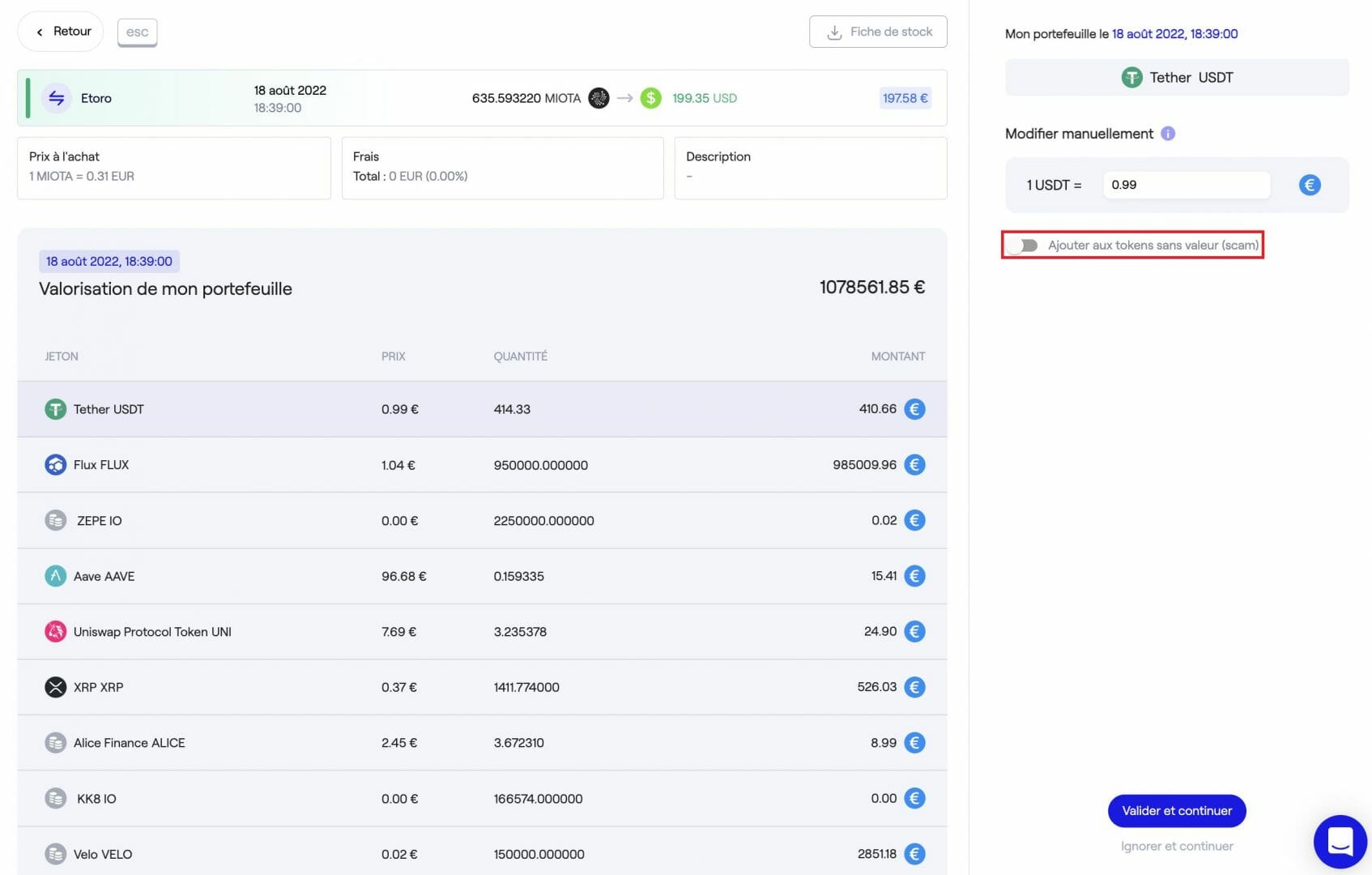Screen dimensions: 1372x875
Task: Click the 199.35 USD amount
Action: point(705,99)
